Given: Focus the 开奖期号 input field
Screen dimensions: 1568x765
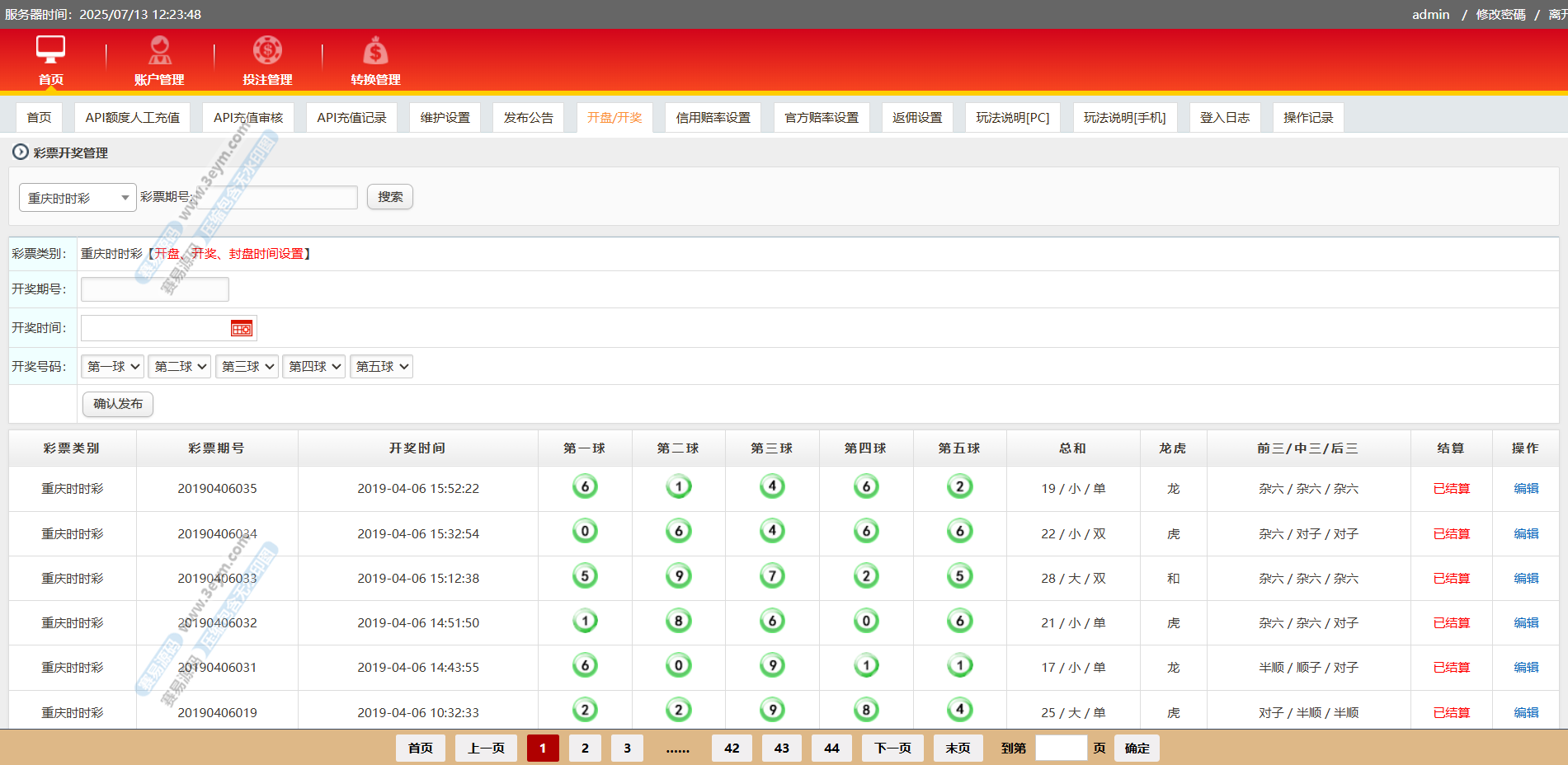Looking at the screenshot, I should 155,289.
